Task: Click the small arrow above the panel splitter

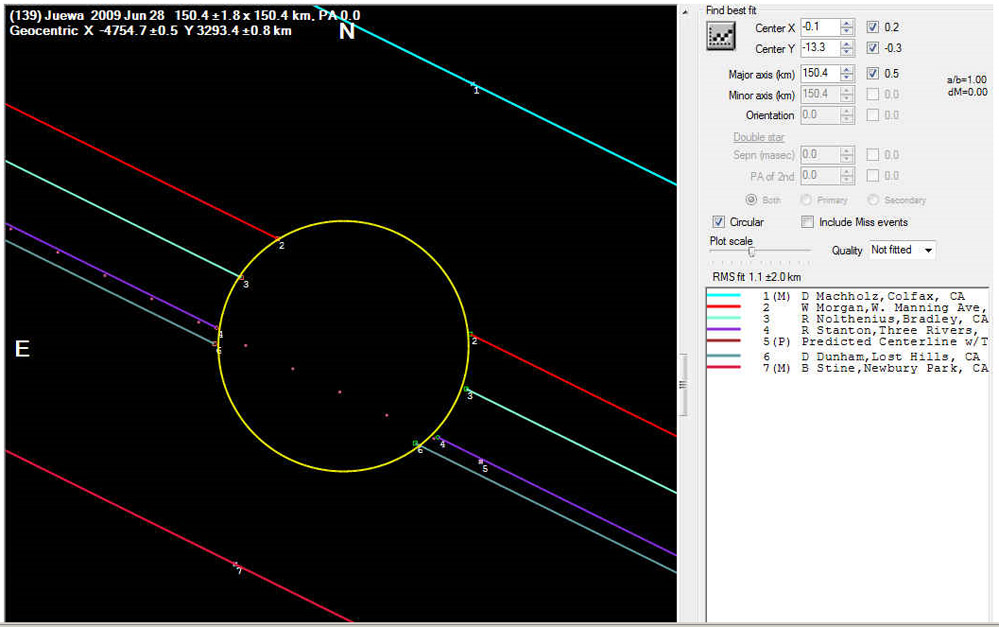Action: coord(685,11)
